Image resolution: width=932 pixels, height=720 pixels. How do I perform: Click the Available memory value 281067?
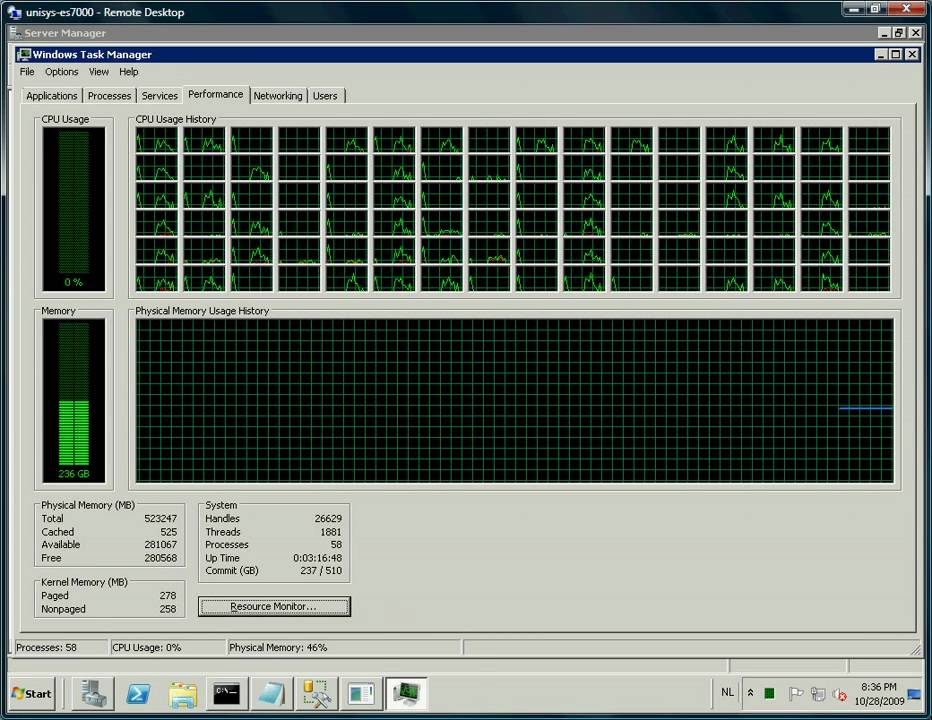[x=160, y=545]
